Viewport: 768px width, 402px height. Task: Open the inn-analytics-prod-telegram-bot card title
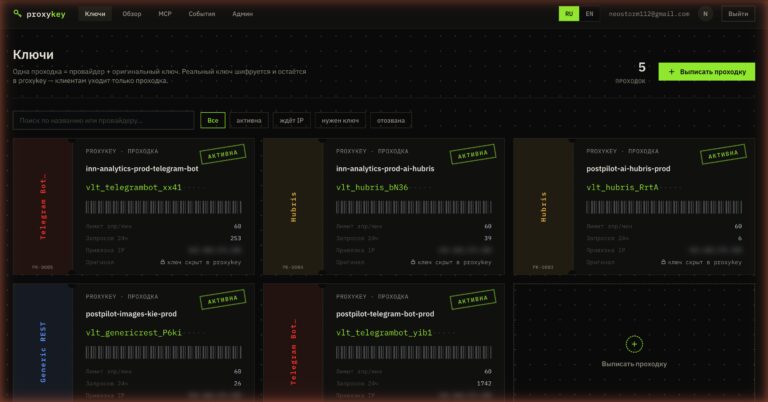[142, 168]
